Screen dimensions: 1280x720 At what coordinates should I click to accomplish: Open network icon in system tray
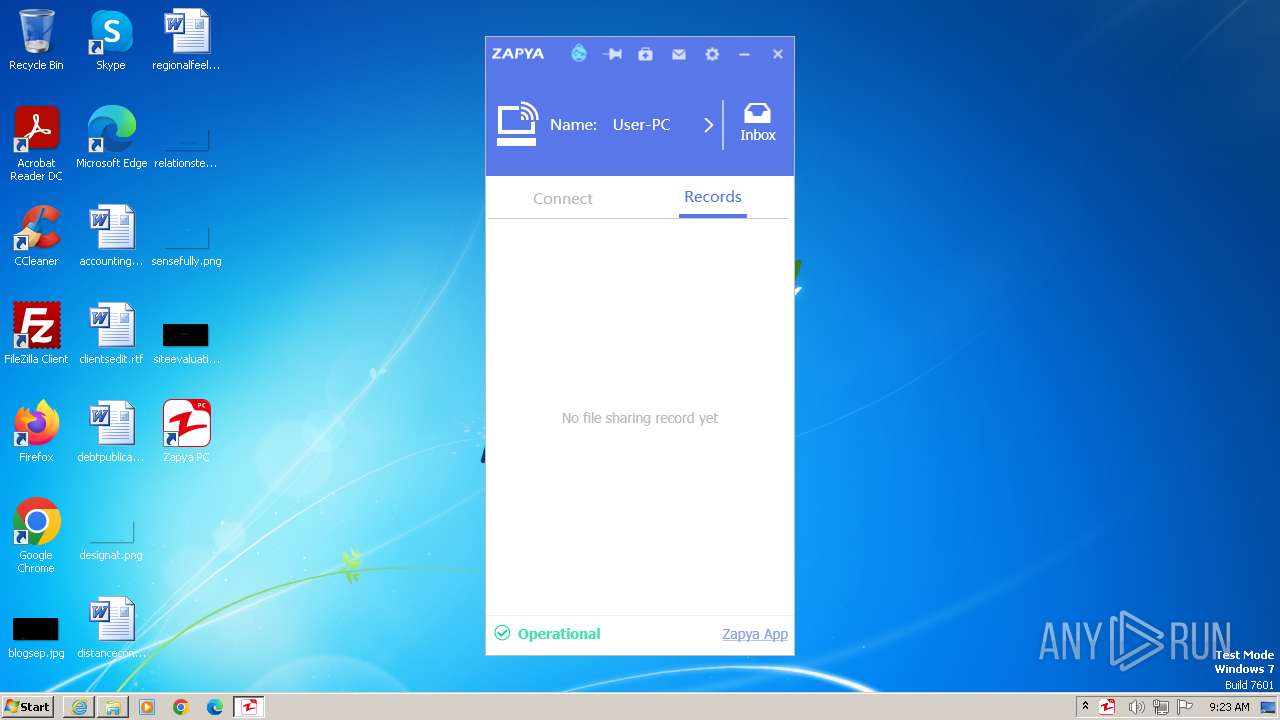coord(1161,707)
